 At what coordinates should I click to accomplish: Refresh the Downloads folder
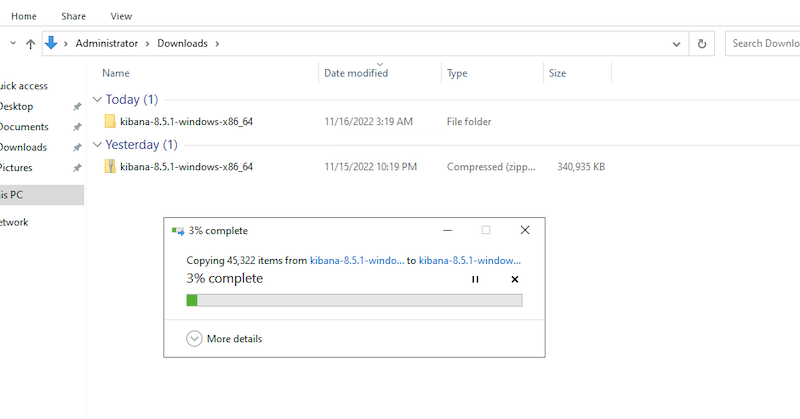pos(702,44)
